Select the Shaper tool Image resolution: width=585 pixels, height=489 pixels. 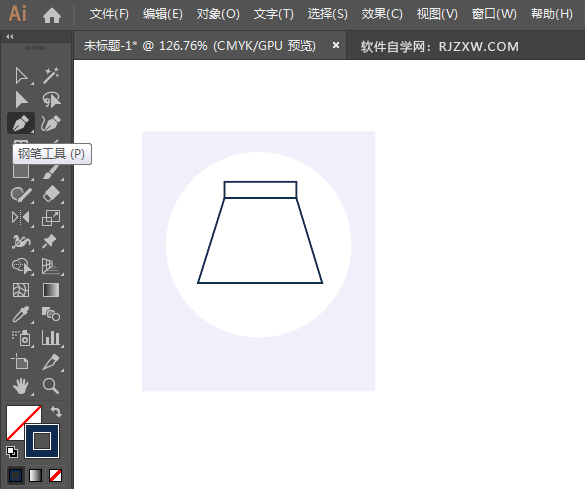[x=21, y=194]
